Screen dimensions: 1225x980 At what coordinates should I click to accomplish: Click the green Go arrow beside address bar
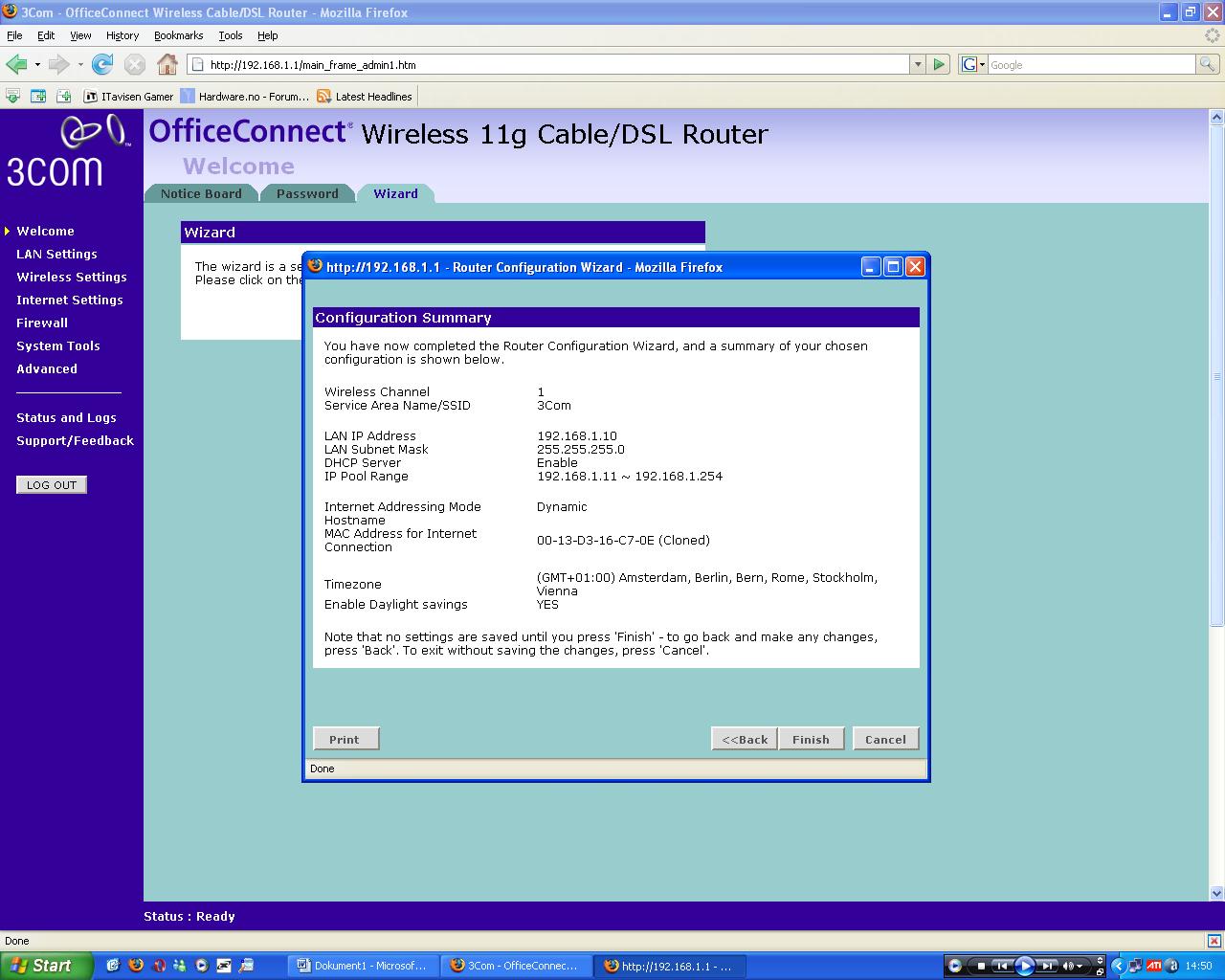(939, 64)
